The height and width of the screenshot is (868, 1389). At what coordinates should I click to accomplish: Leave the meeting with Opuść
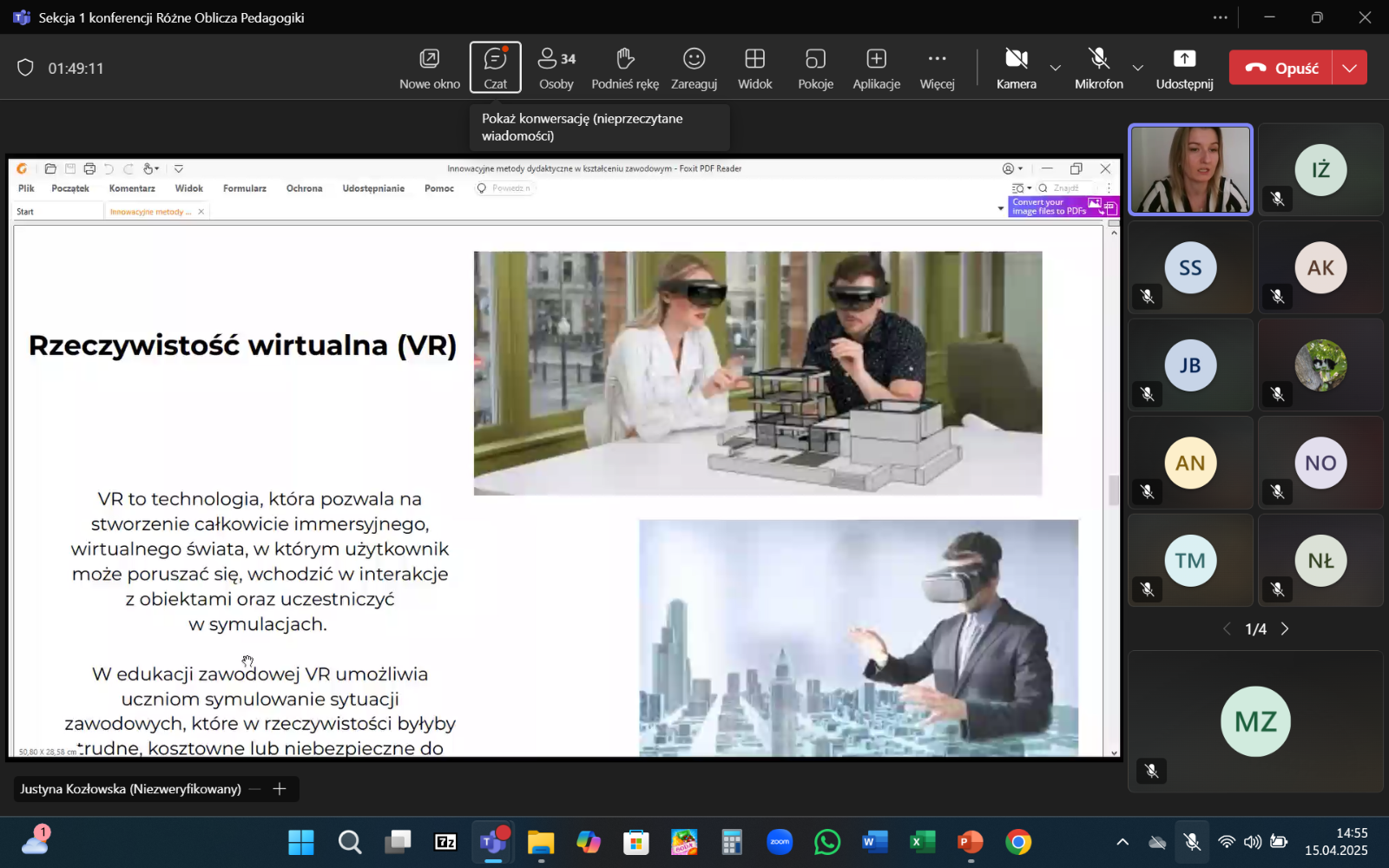pyautogui.click(x=1281, y=68)
